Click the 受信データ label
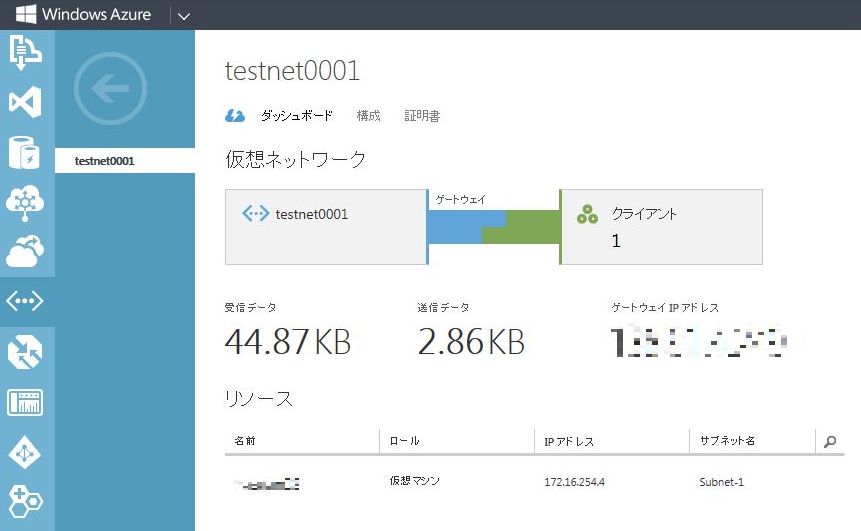 click(x=250, y=308)
